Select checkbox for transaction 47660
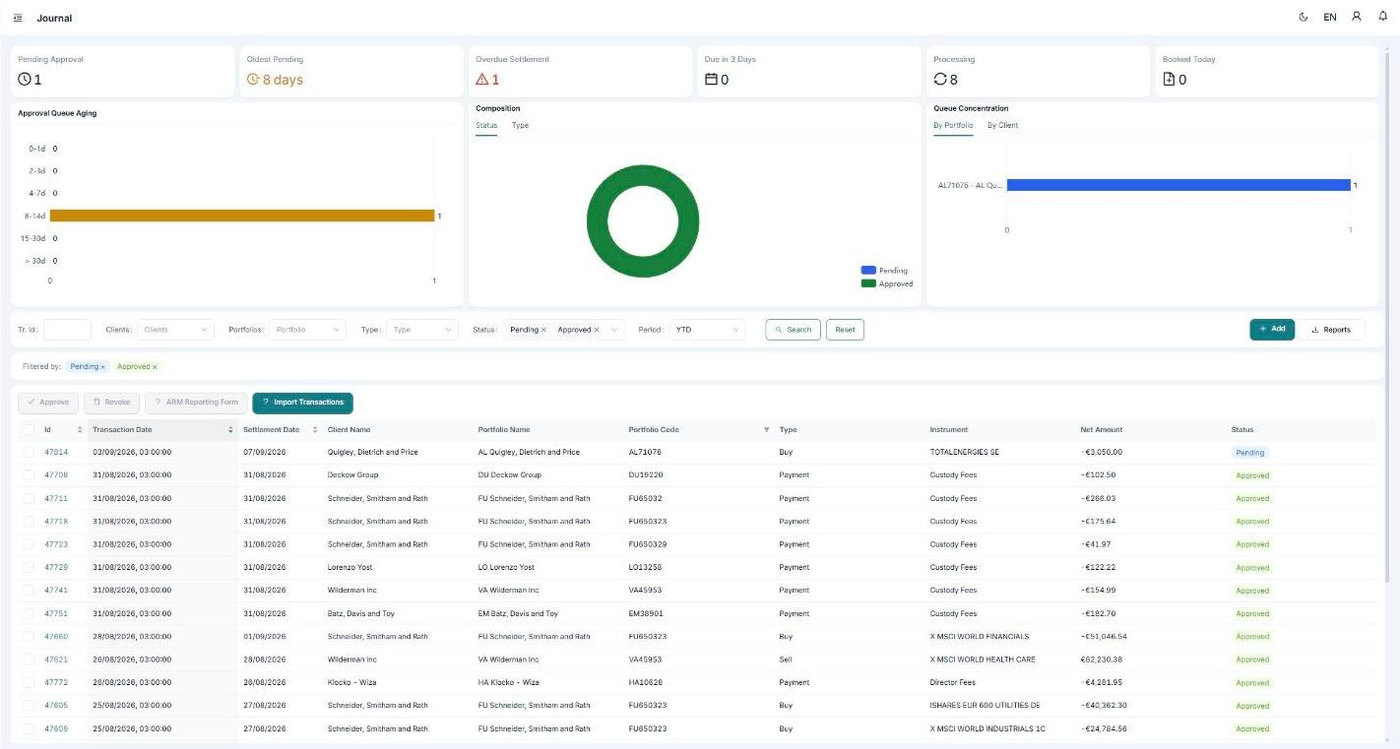 (29, 636)
